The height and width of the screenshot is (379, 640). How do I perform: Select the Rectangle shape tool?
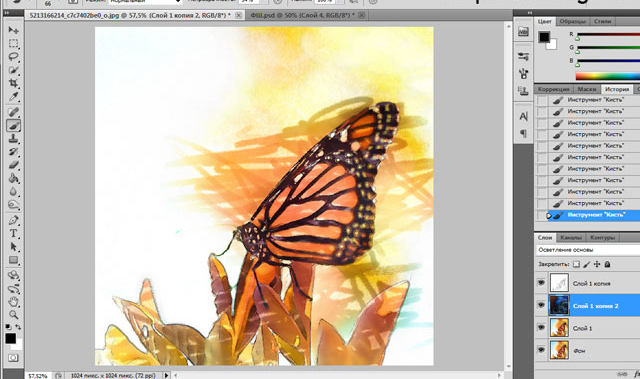point(13,260)
